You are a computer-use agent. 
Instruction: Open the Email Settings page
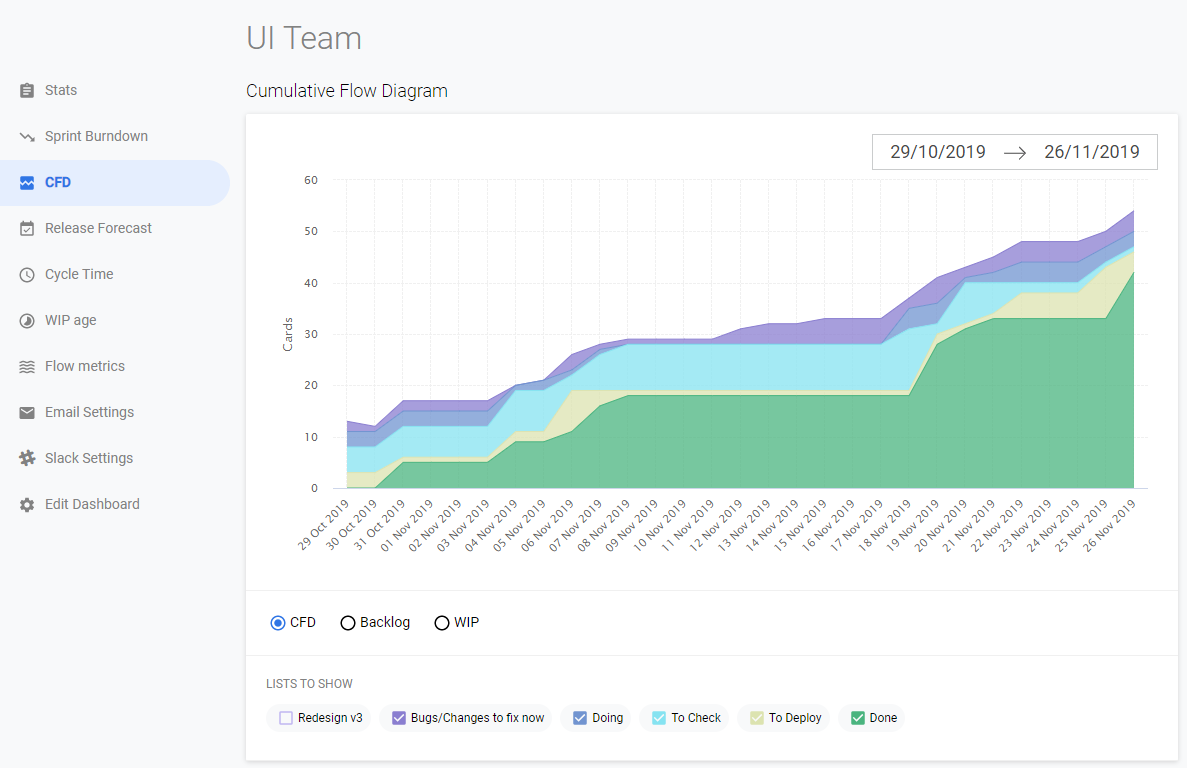coord(27,412)
